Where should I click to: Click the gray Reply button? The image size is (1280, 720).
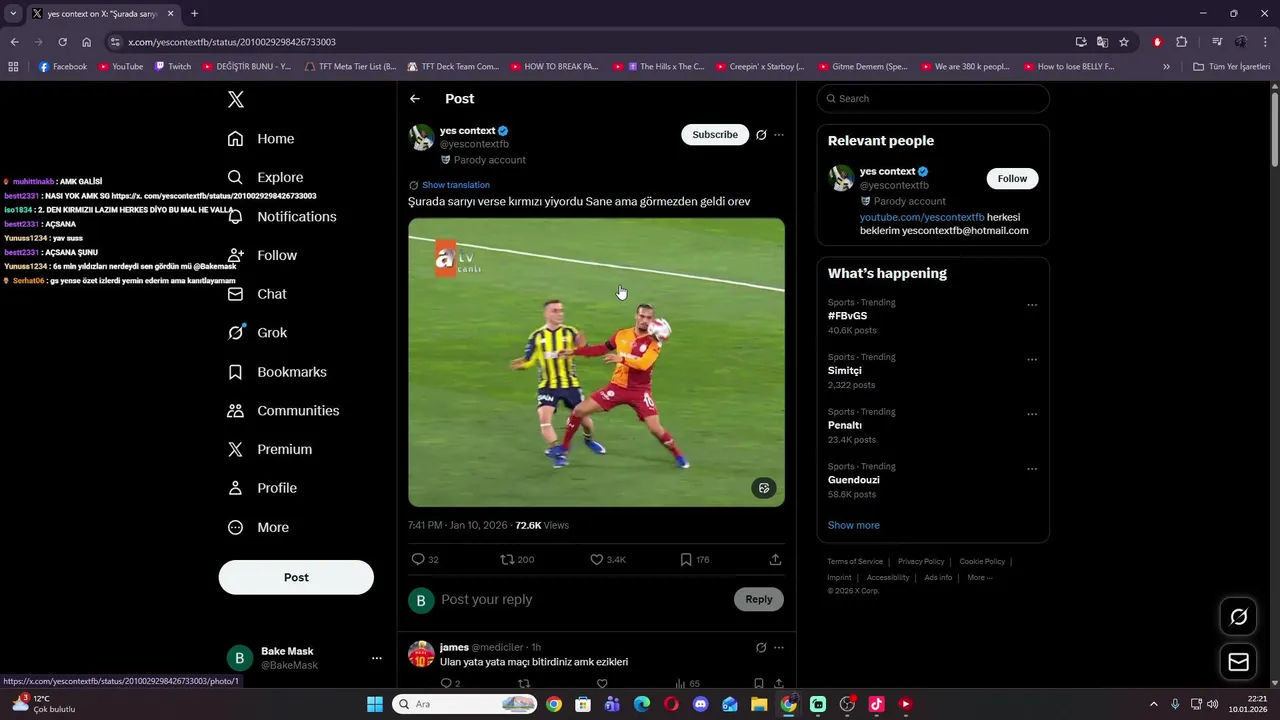(x=759, y=599)
